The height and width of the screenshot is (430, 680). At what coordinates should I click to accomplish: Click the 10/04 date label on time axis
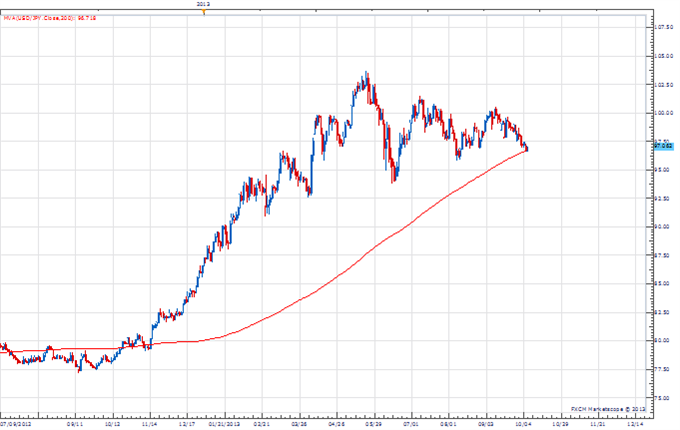pos(523,423)
